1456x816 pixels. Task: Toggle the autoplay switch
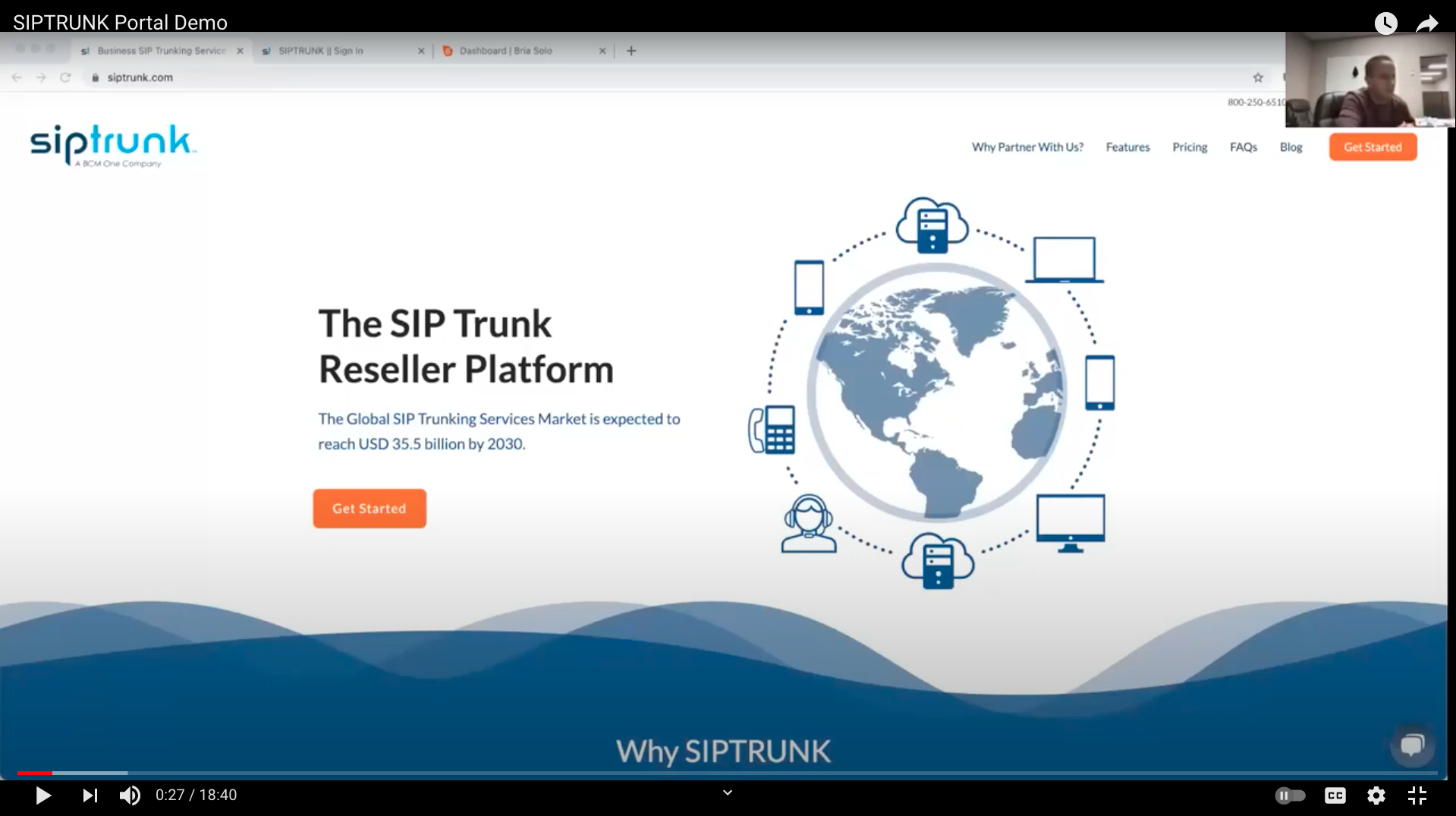pyautogui.click(x=1290, y=795)
